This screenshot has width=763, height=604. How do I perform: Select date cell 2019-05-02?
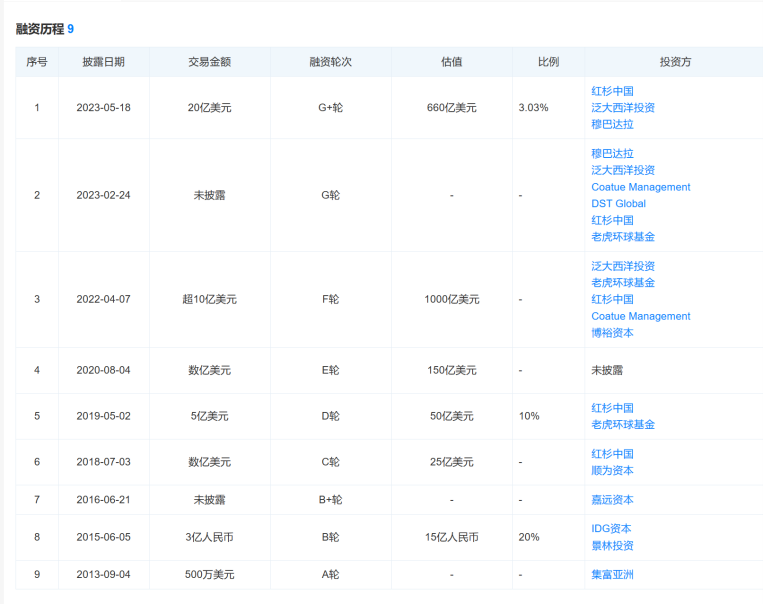(x=104, y=416)
